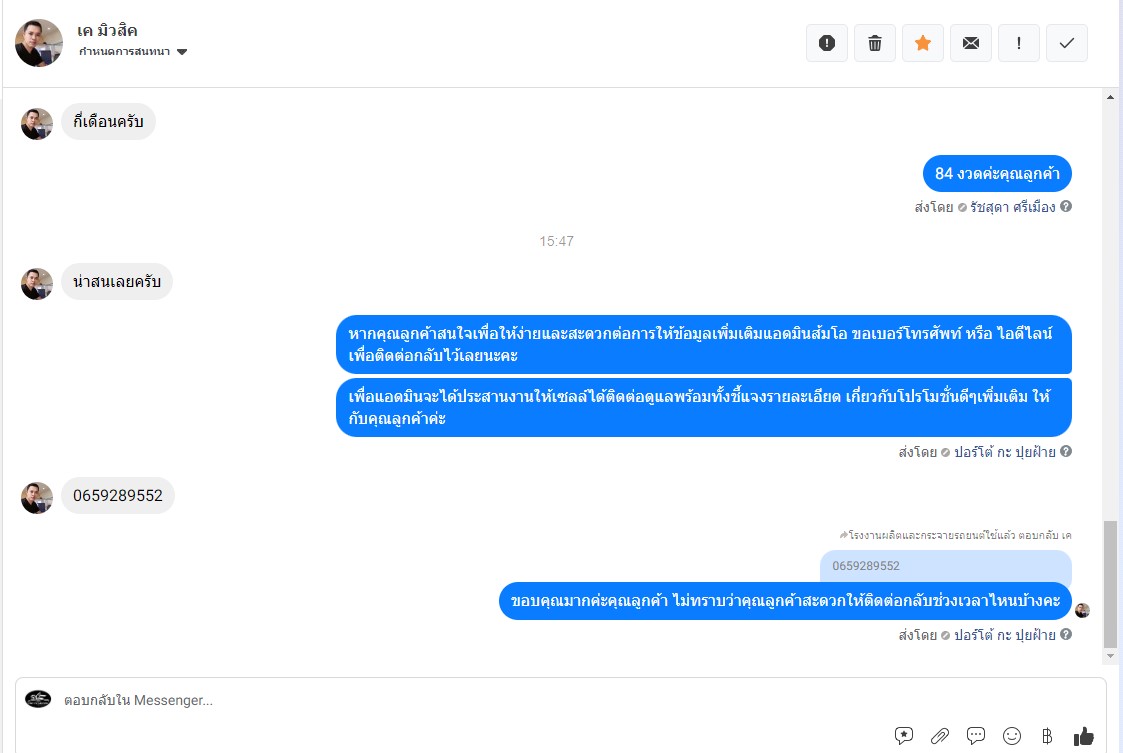
Task: Mark conversation as unread with the envelope icon
Action: 970,43
